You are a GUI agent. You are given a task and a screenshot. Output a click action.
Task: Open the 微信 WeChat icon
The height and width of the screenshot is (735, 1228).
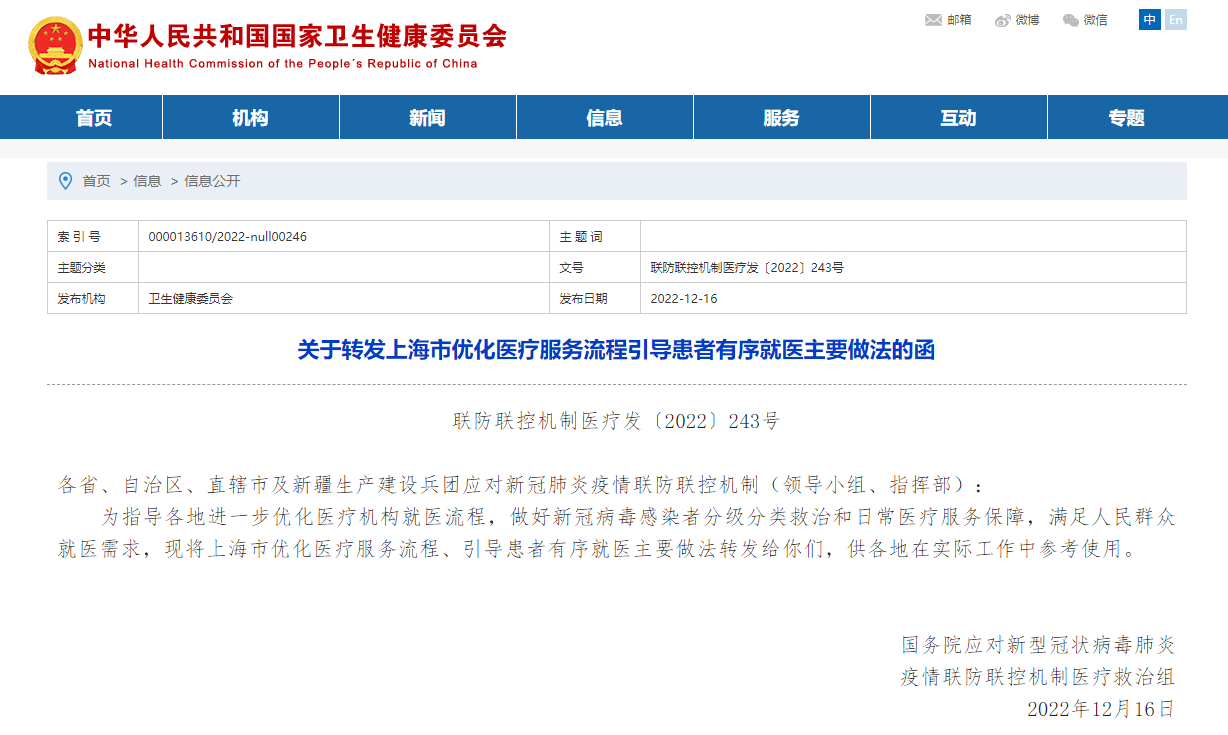(1071, 20)
